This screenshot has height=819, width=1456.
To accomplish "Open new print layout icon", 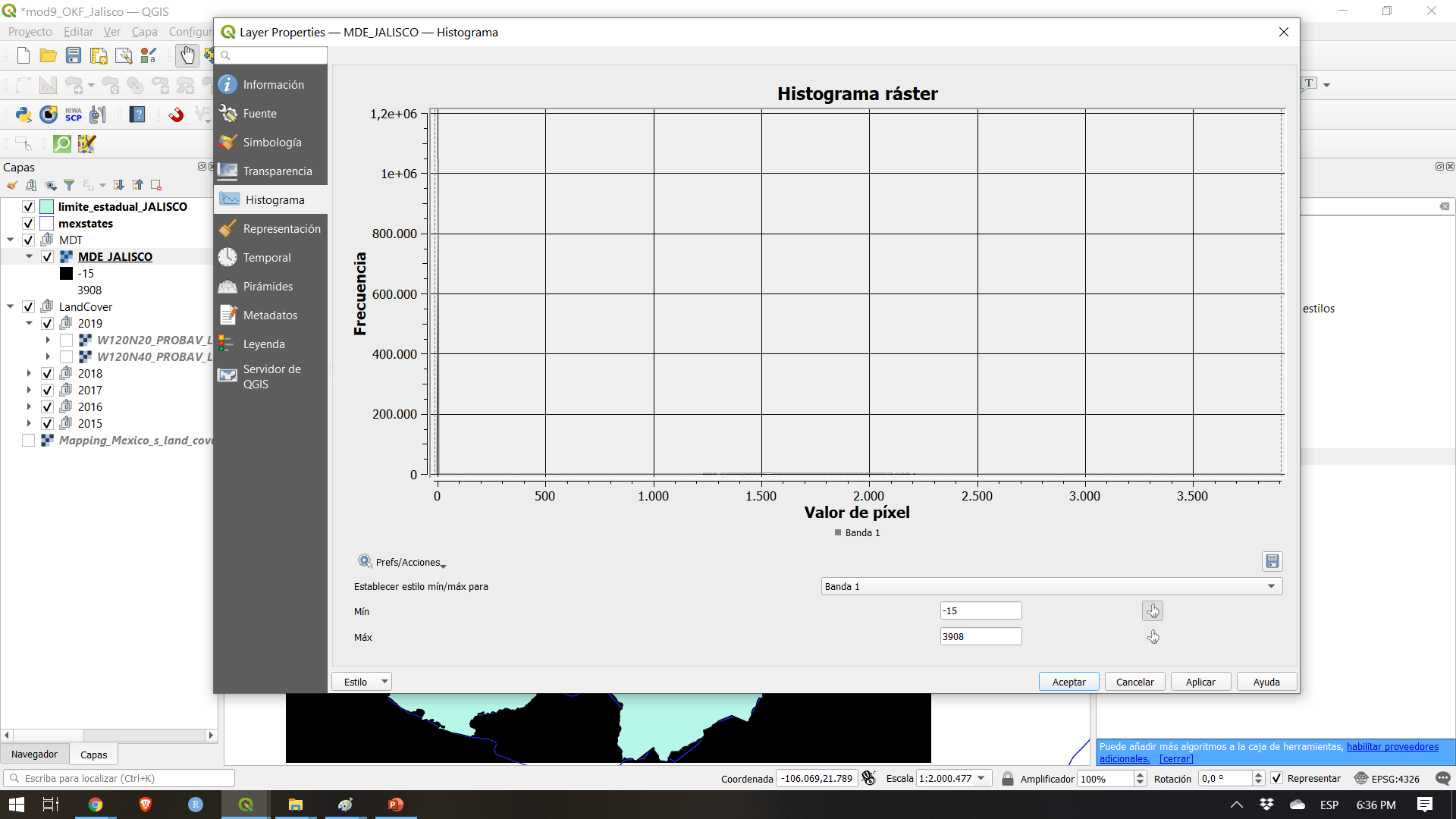I will (x=99, y=55).
